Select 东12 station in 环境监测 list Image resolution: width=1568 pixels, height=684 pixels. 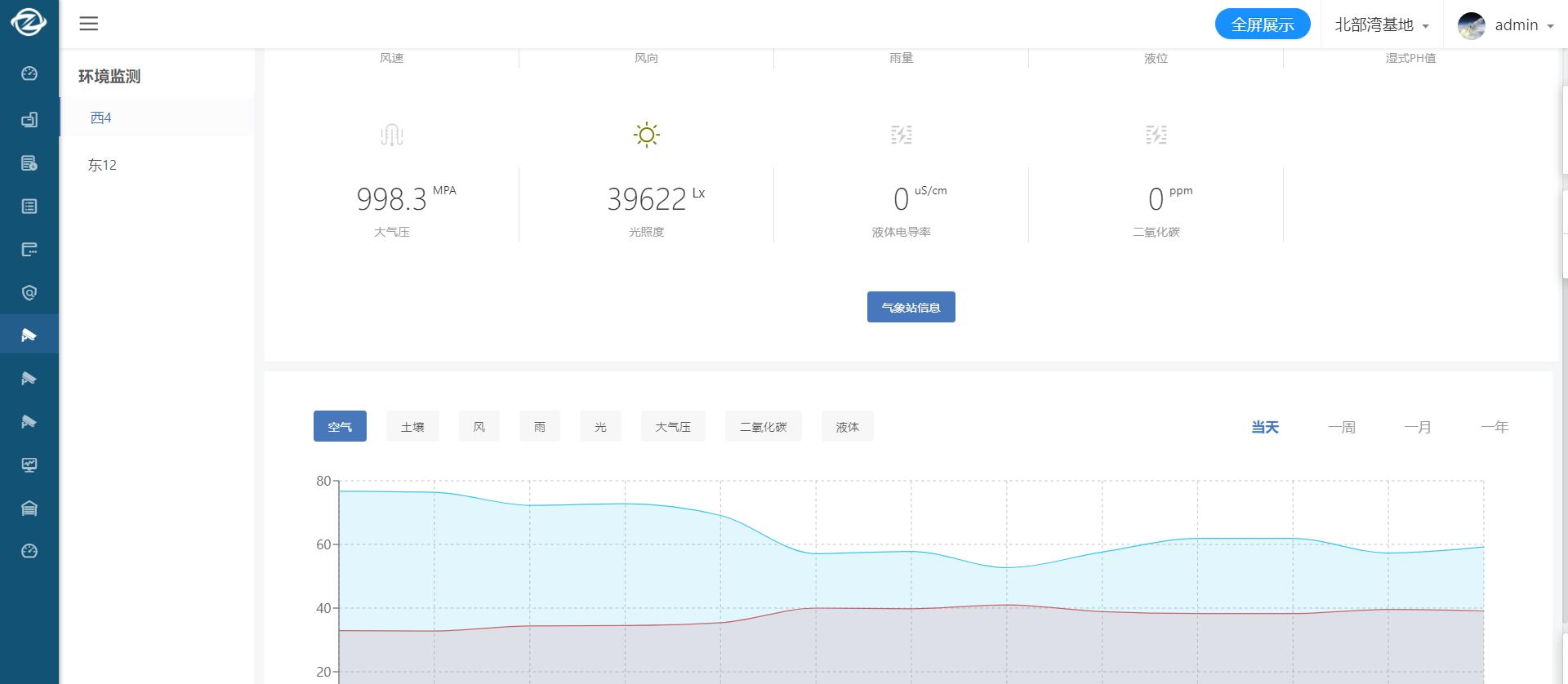pos(103,165)
